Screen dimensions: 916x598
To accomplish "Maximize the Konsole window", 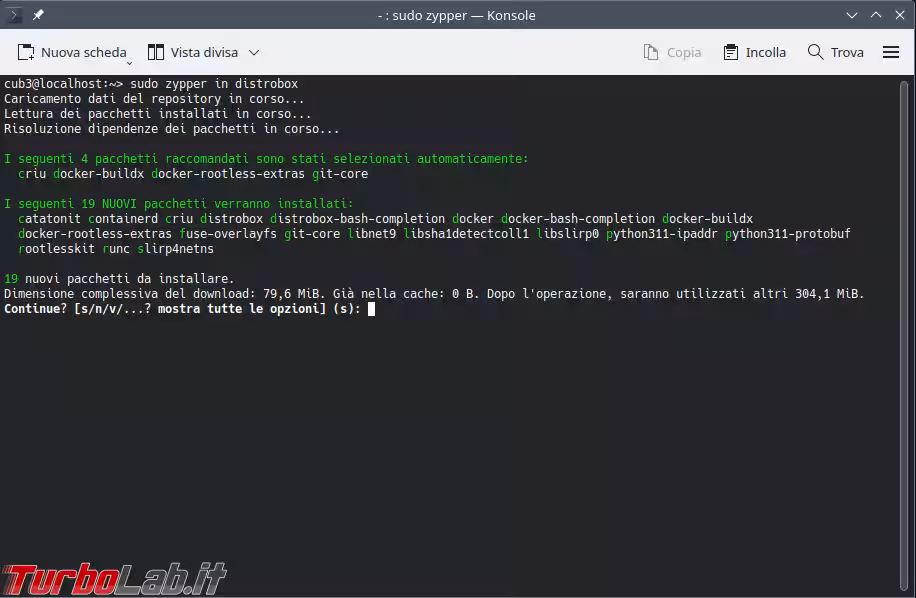I will click(876, 15).
